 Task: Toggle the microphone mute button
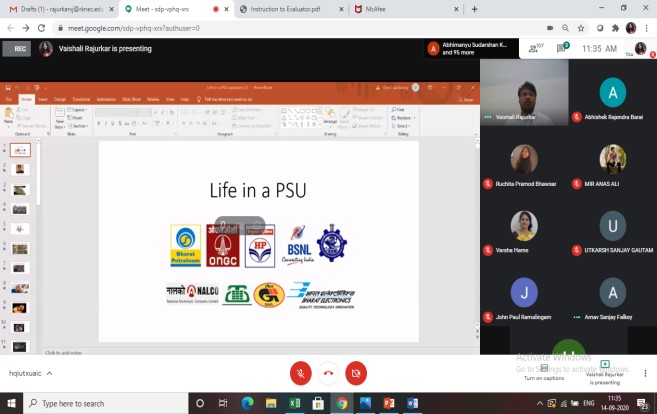coord(300,373)
